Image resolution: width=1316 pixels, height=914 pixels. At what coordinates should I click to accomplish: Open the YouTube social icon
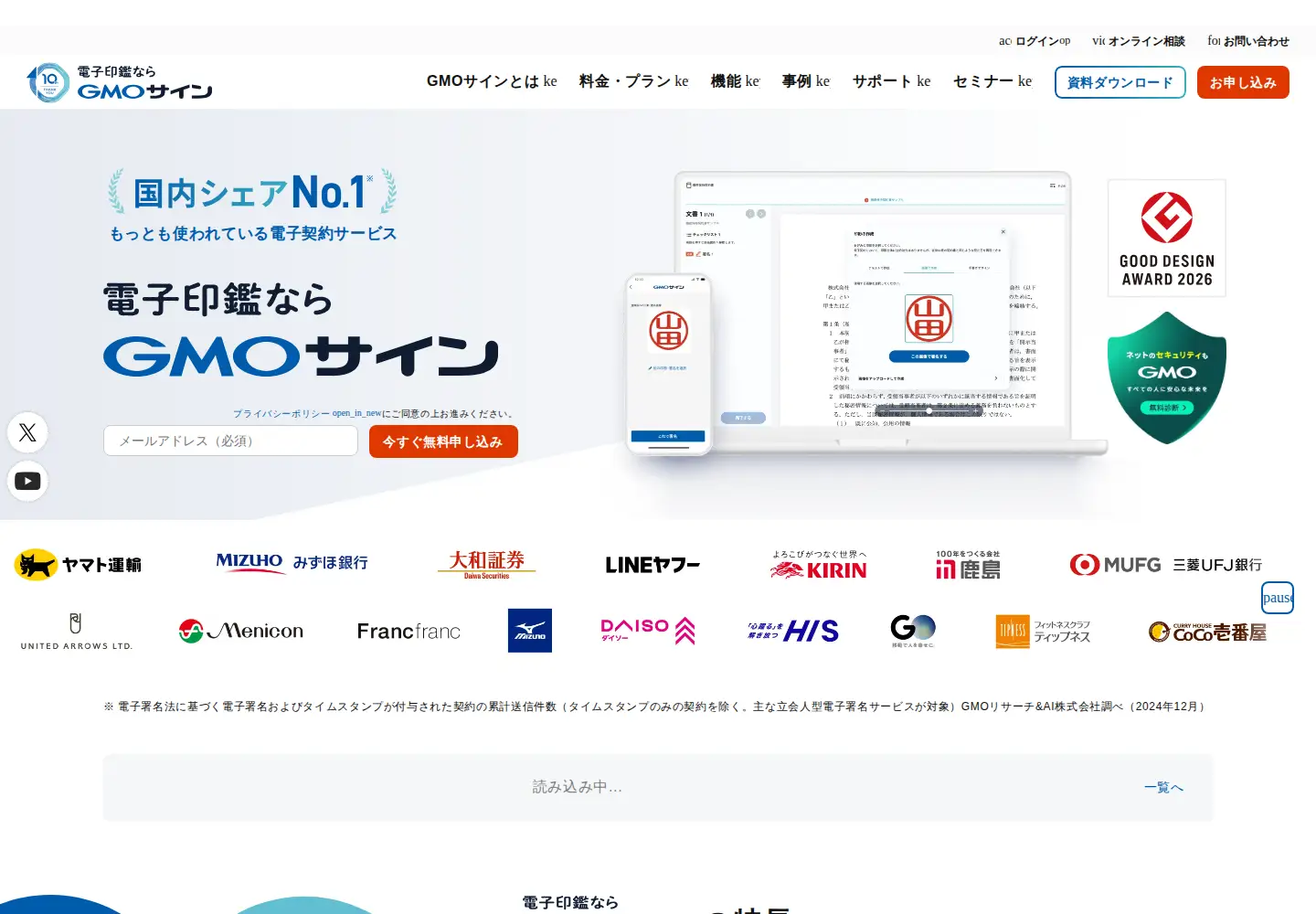click(27, 481)
